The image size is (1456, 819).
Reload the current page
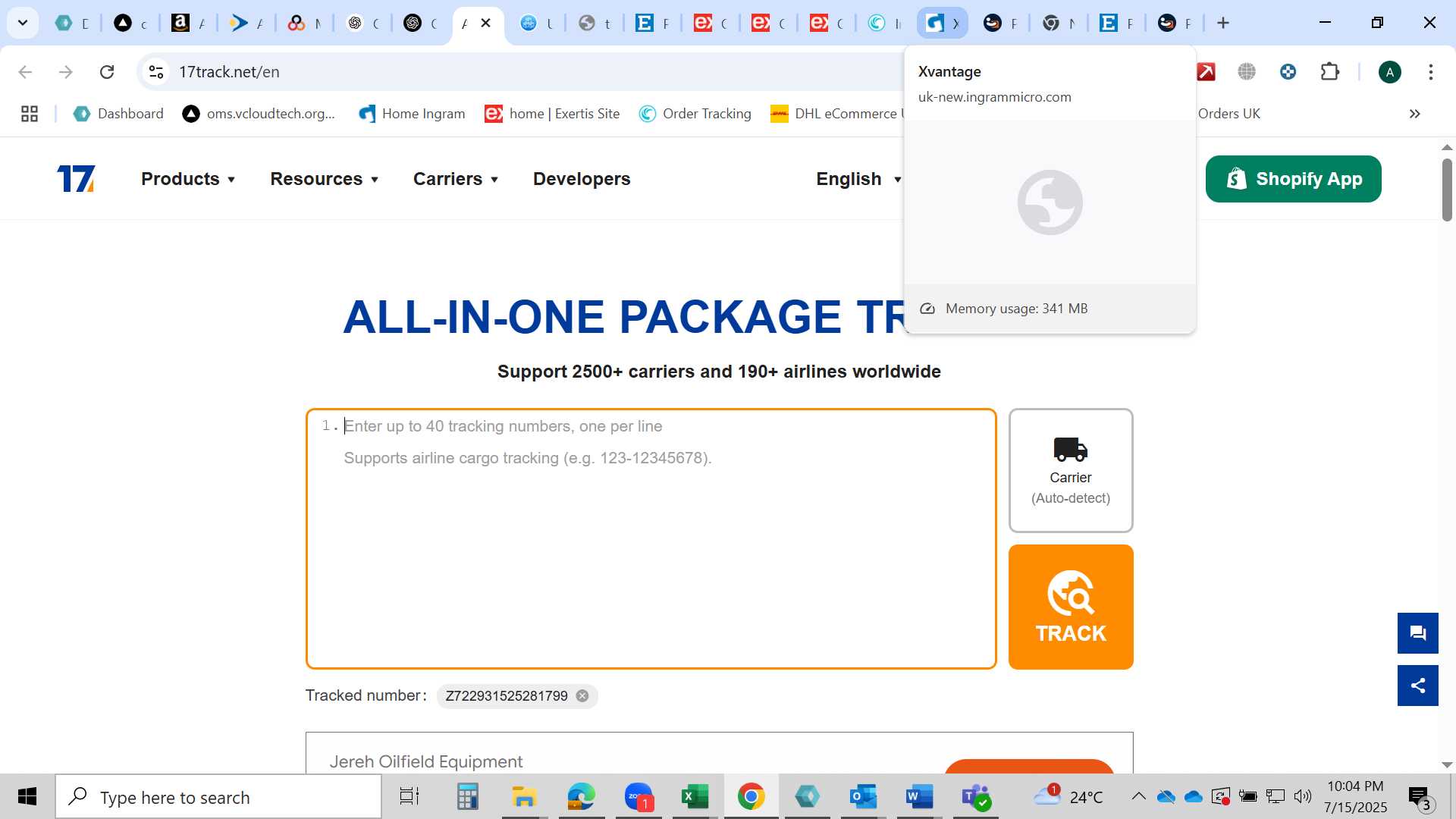click(107, 72)
